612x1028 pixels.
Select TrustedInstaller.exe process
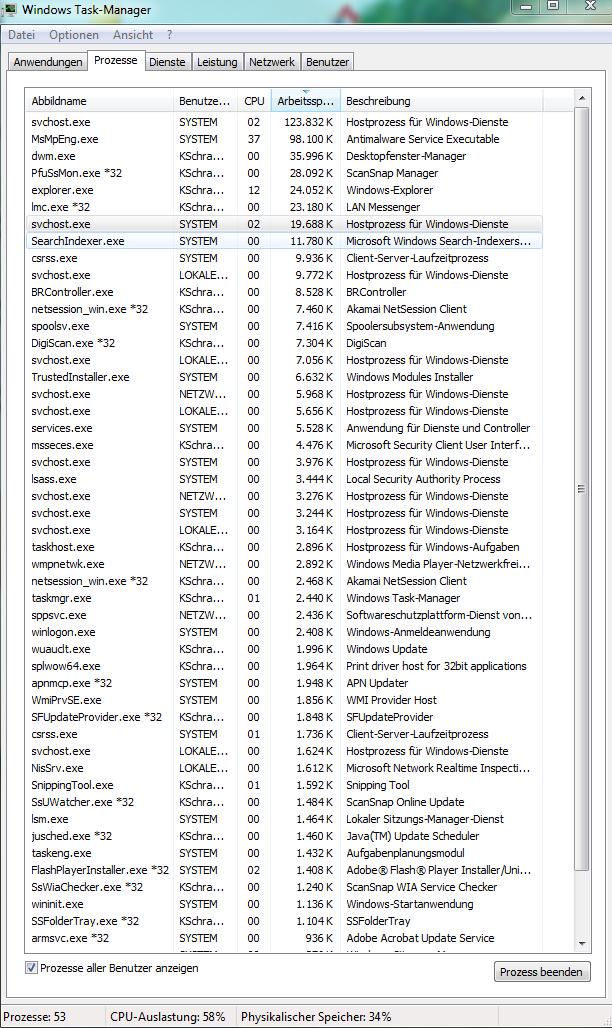[284, 377]
